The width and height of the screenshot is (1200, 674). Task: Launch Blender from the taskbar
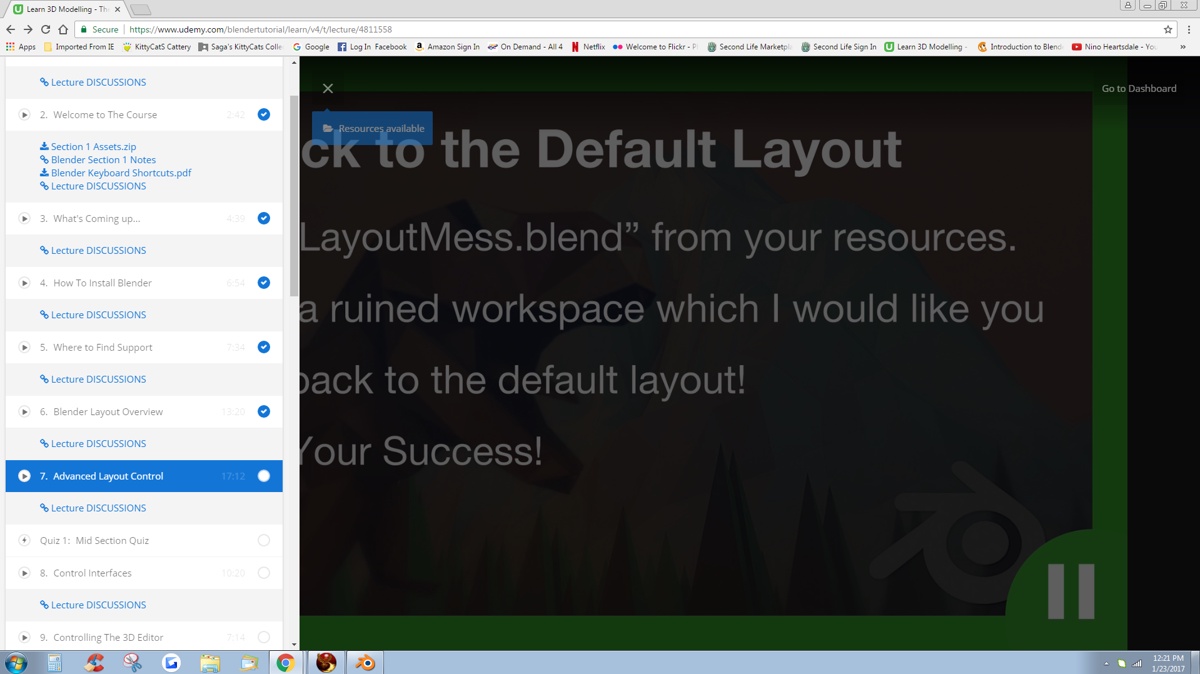click(365, 662)
